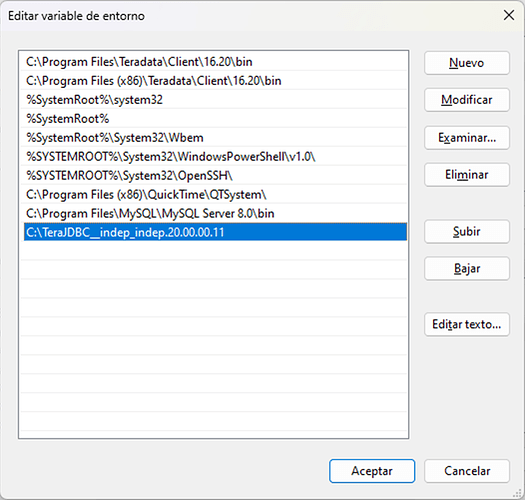Viewport: 525px width, 500px height.
Task: Select the MySQL Server 8.0 bin path
Action: point(215,213)
